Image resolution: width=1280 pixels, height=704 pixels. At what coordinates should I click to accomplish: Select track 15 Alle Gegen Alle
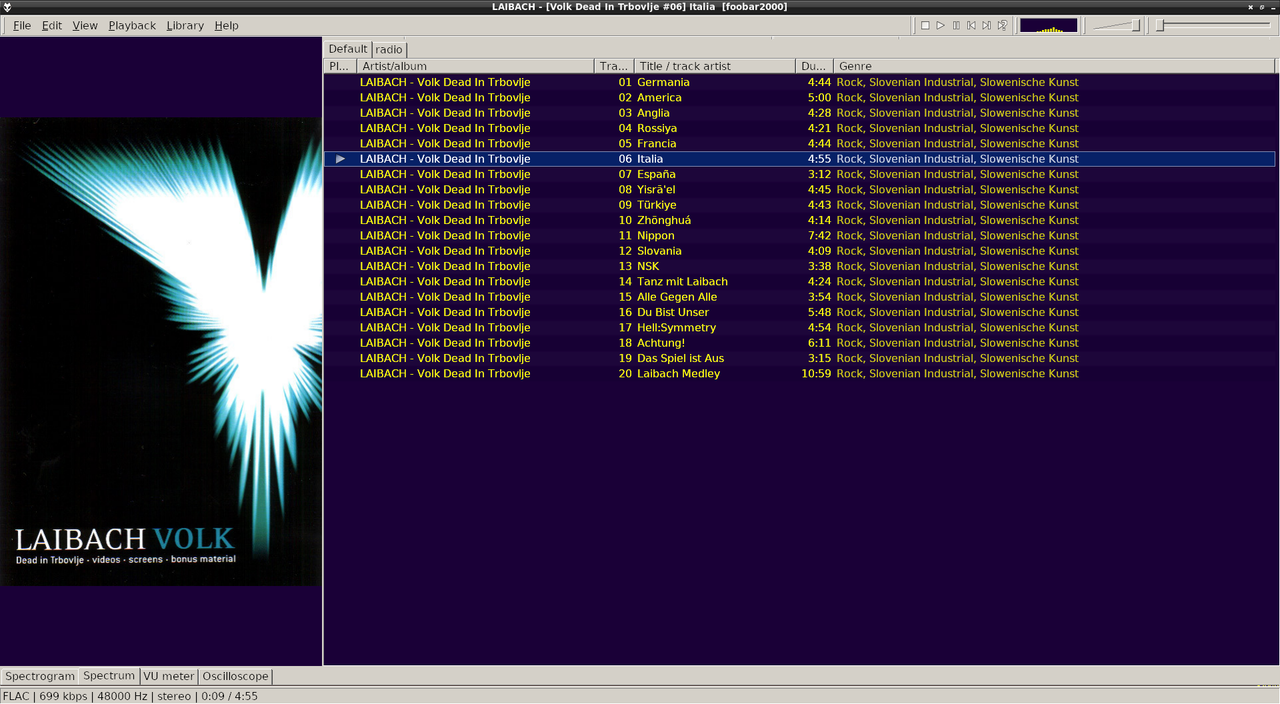(800, 297)
